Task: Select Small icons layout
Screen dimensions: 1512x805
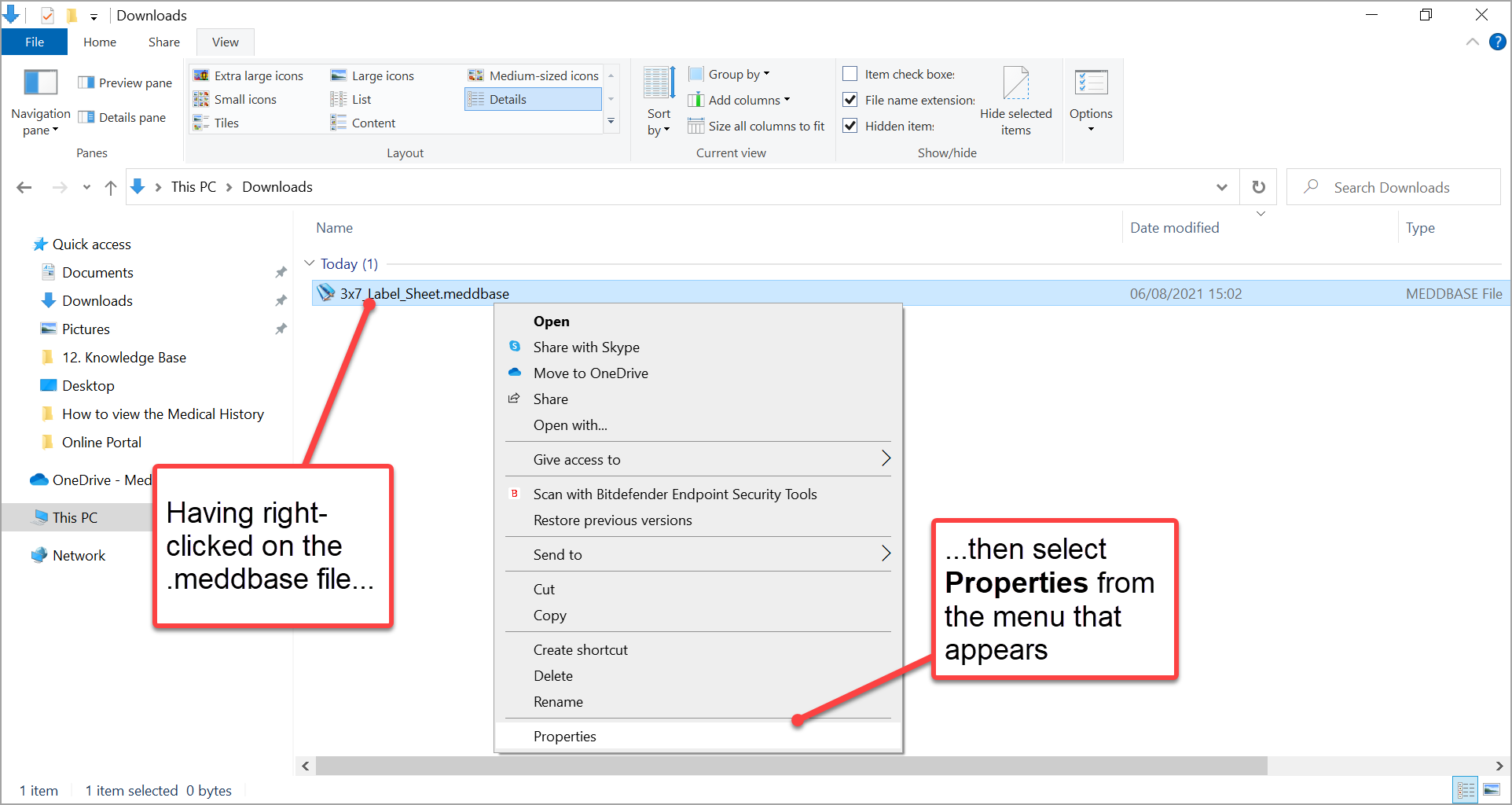Action: 235,99
